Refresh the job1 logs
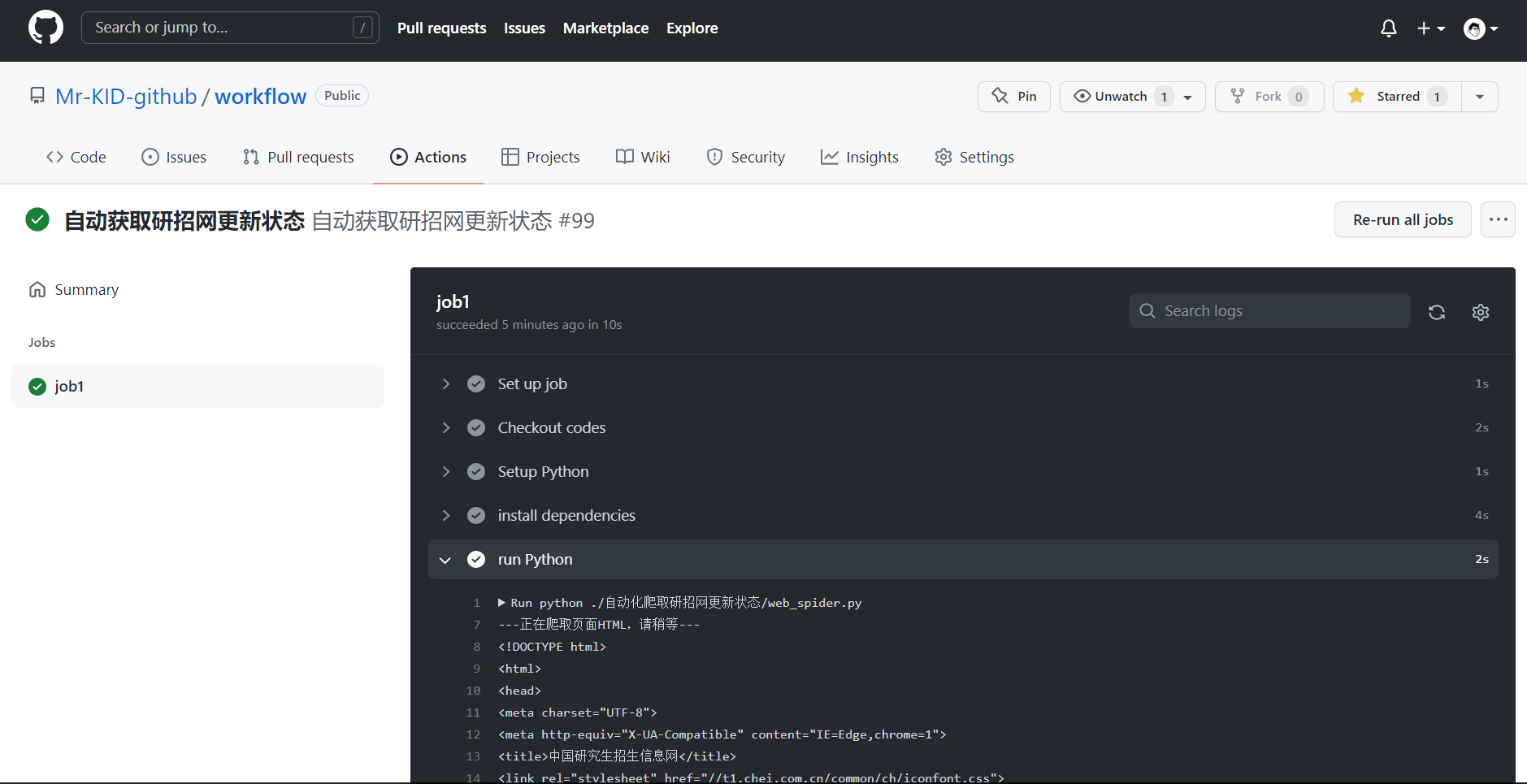Image resolution: width=1527 pixels, height=784 pixels. [1437, 311]
